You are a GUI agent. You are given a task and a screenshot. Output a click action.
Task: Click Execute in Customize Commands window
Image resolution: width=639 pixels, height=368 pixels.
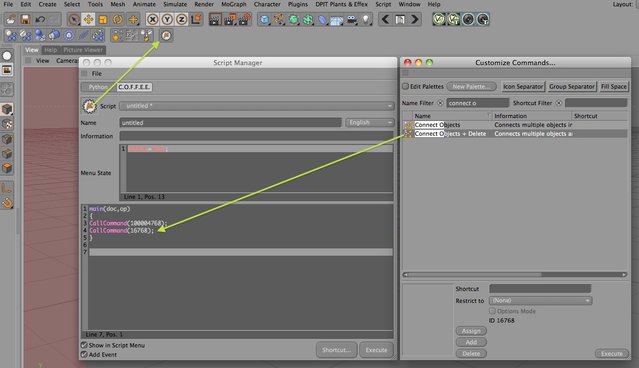point(612,354)
